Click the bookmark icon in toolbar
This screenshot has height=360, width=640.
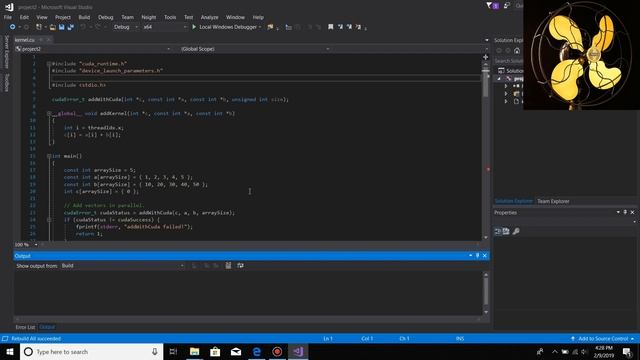331,27
